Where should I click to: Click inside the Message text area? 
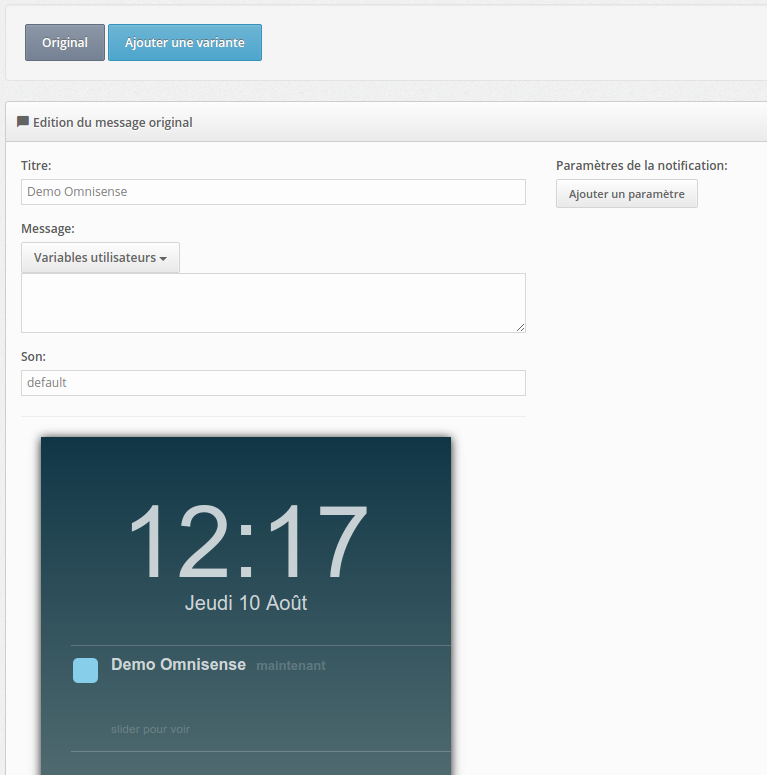coord(273,302)
